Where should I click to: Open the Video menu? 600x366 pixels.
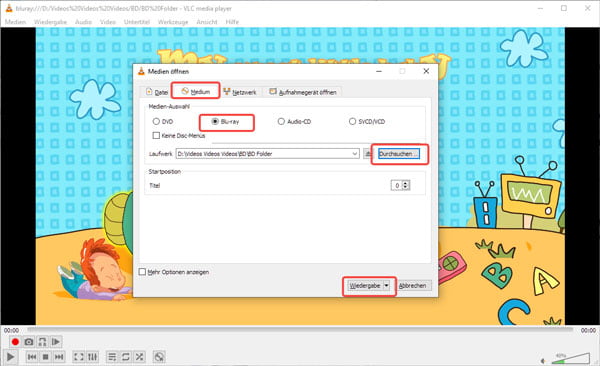[108, 22]
